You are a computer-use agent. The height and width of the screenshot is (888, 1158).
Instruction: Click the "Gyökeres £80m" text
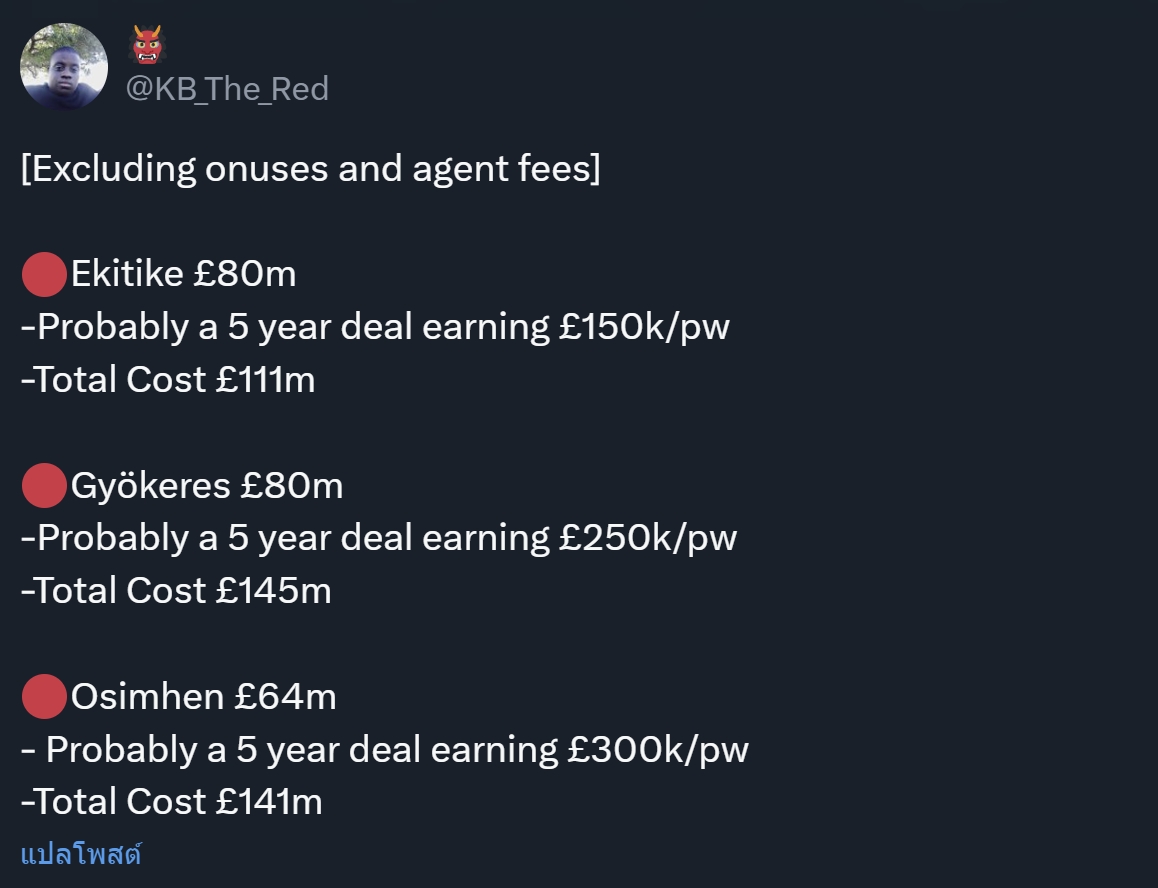[207, 486]
